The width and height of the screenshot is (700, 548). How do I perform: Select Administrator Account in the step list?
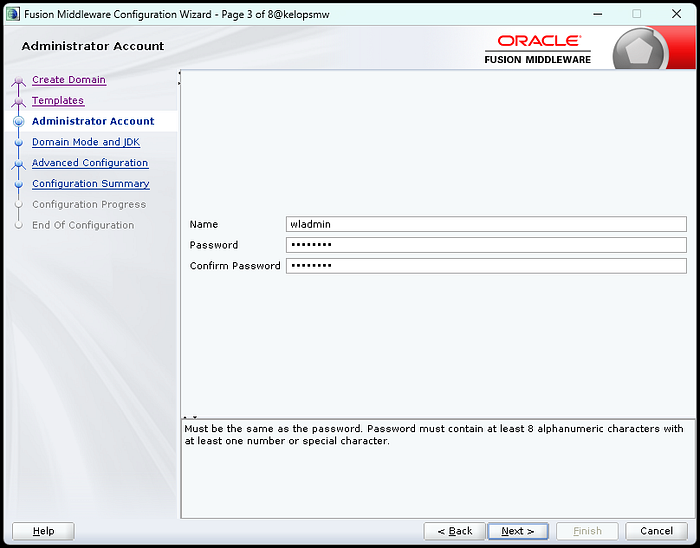93,121
